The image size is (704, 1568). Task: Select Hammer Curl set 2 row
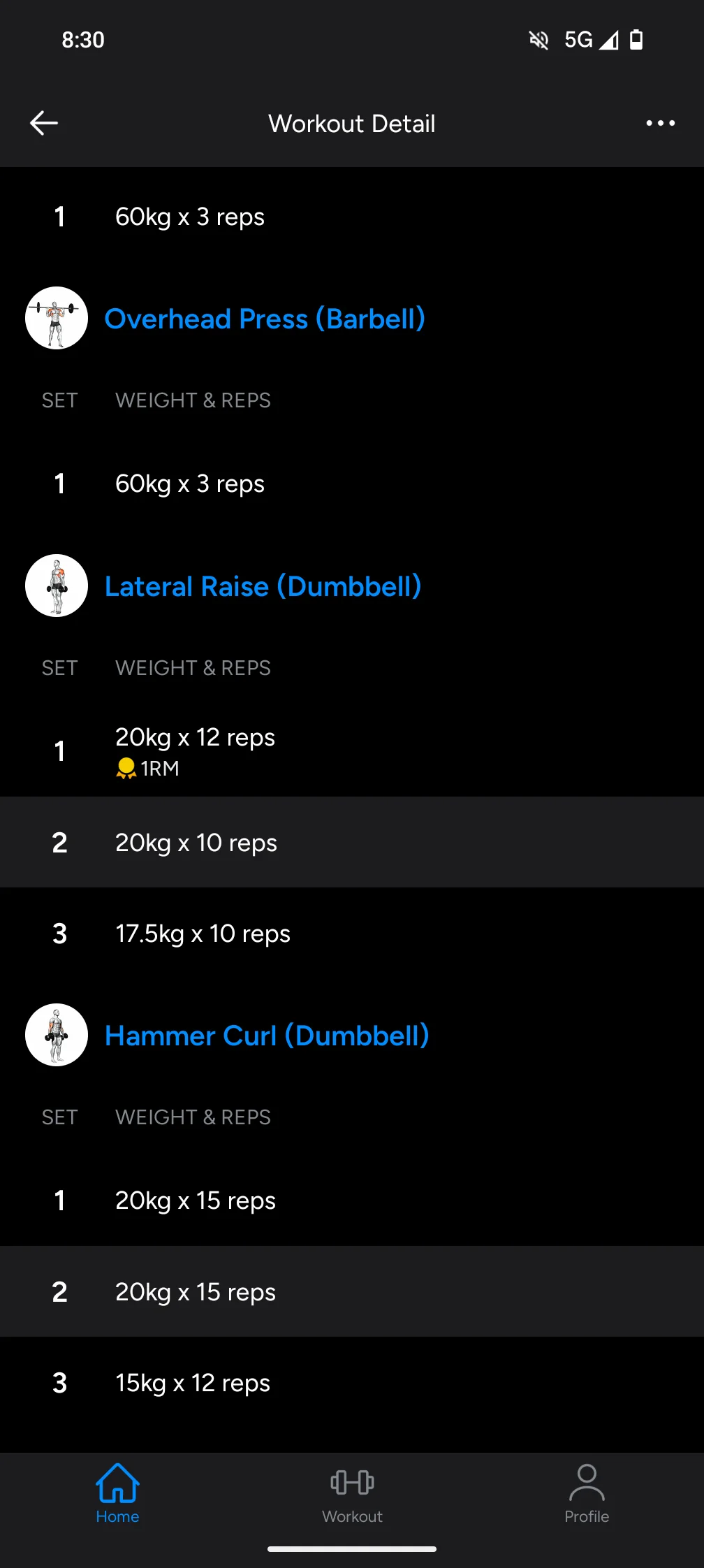352,1292
